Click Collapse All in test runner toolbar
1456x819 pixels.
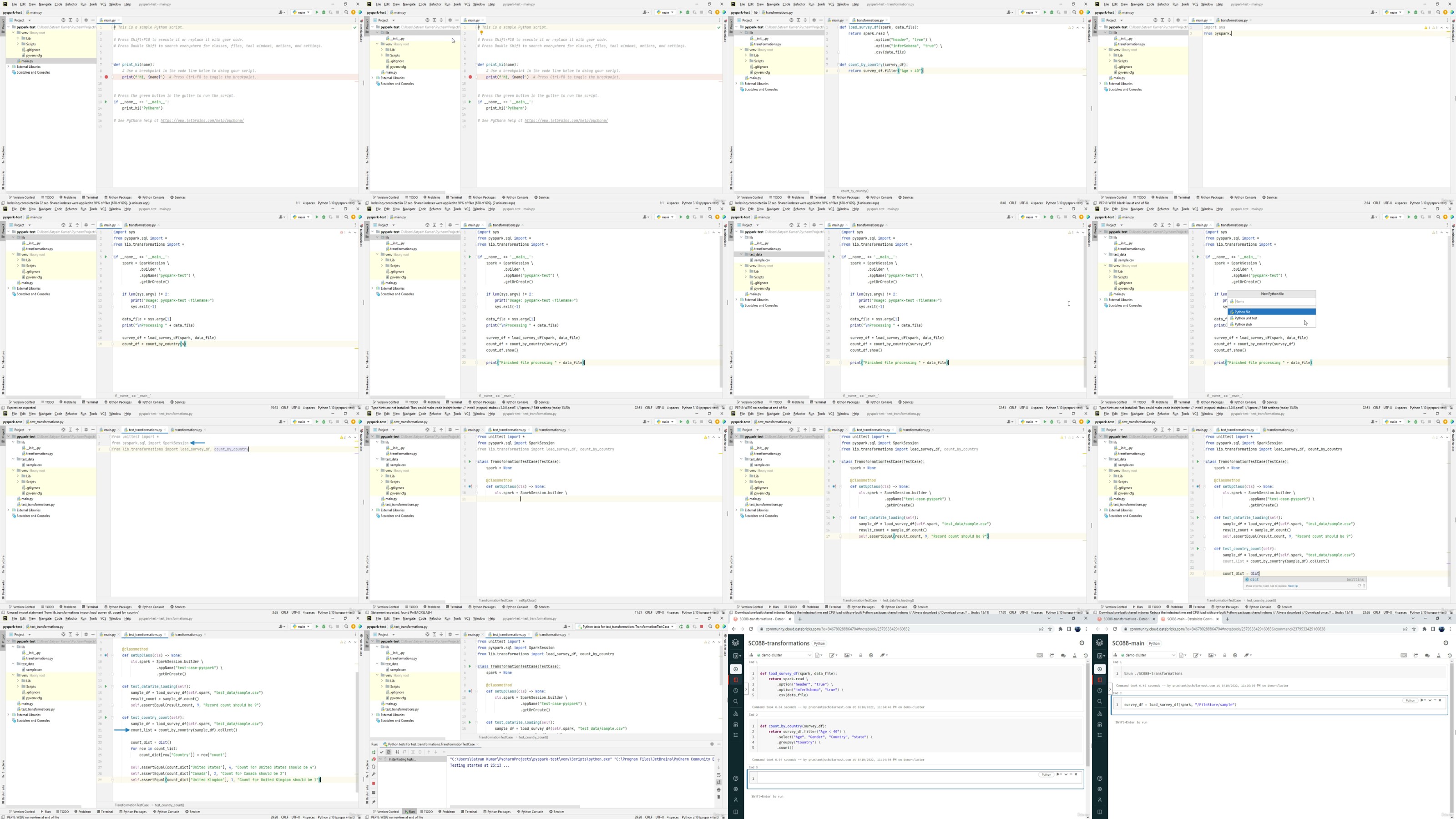420,752
